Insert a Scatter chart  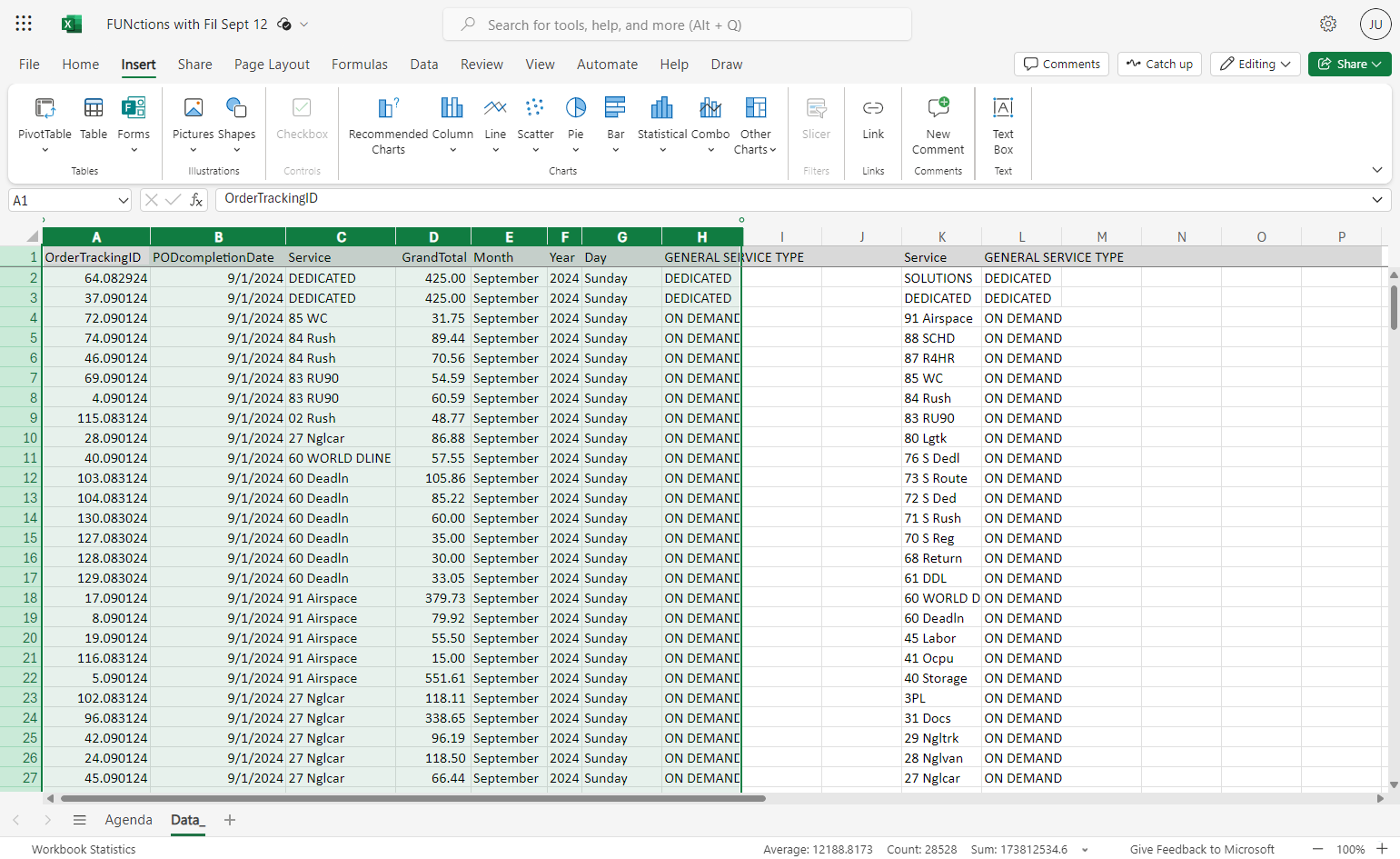coord(535,125)
